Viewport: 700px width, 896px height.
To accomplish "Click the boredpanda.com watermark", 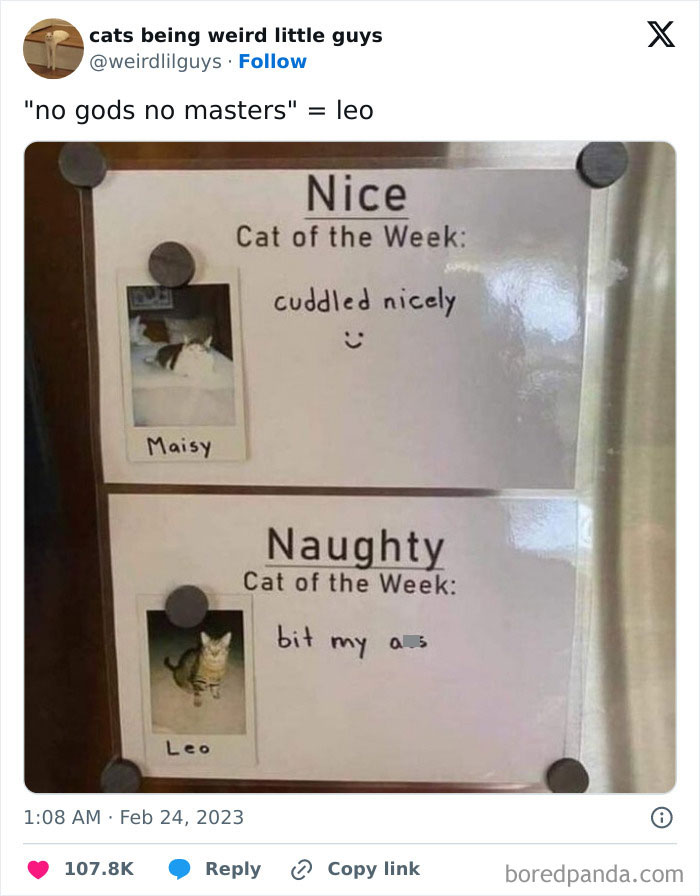I will click(x=594, y=874).
